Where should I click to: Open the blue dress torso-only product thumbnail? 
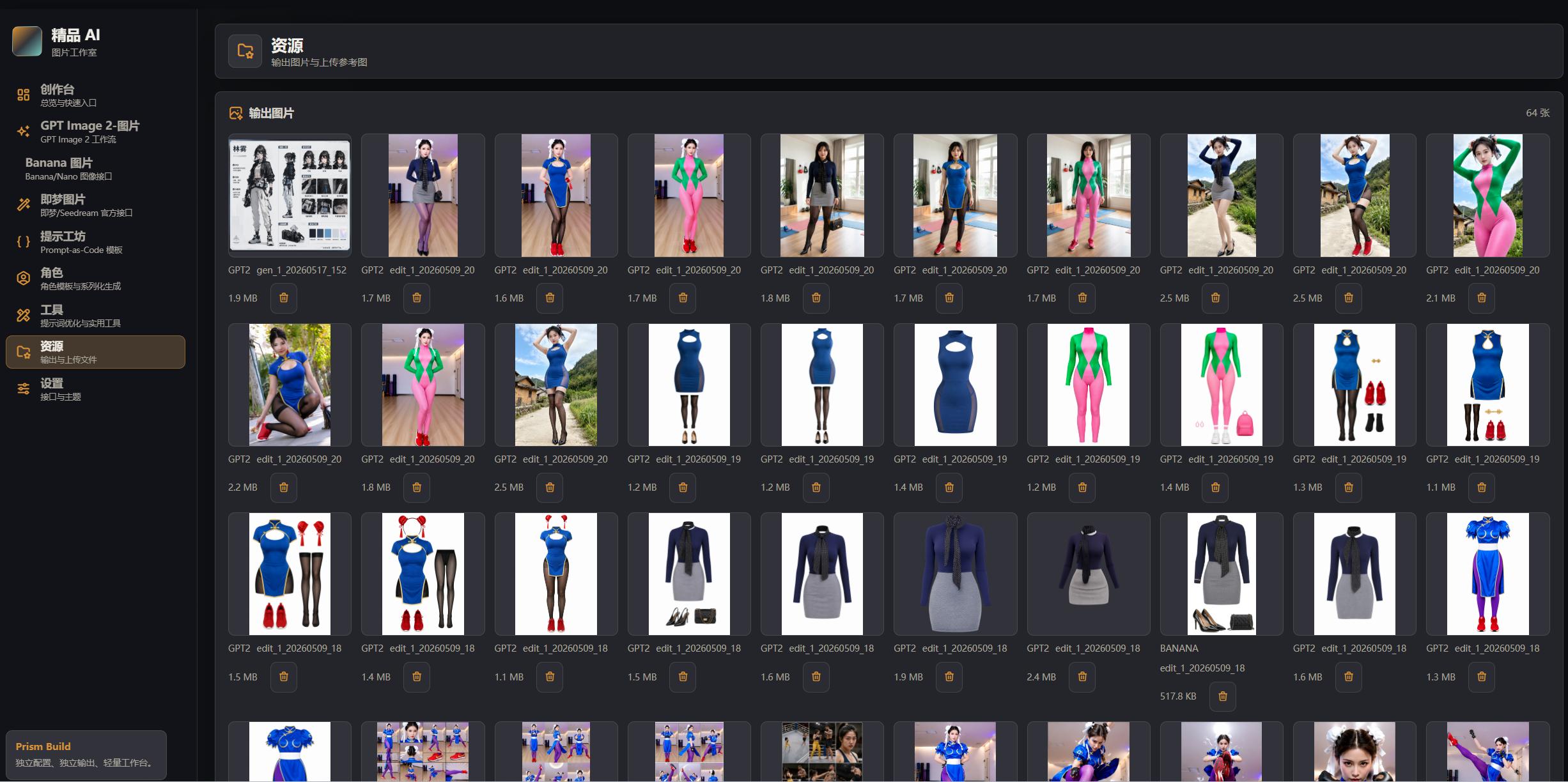[955, 385]
